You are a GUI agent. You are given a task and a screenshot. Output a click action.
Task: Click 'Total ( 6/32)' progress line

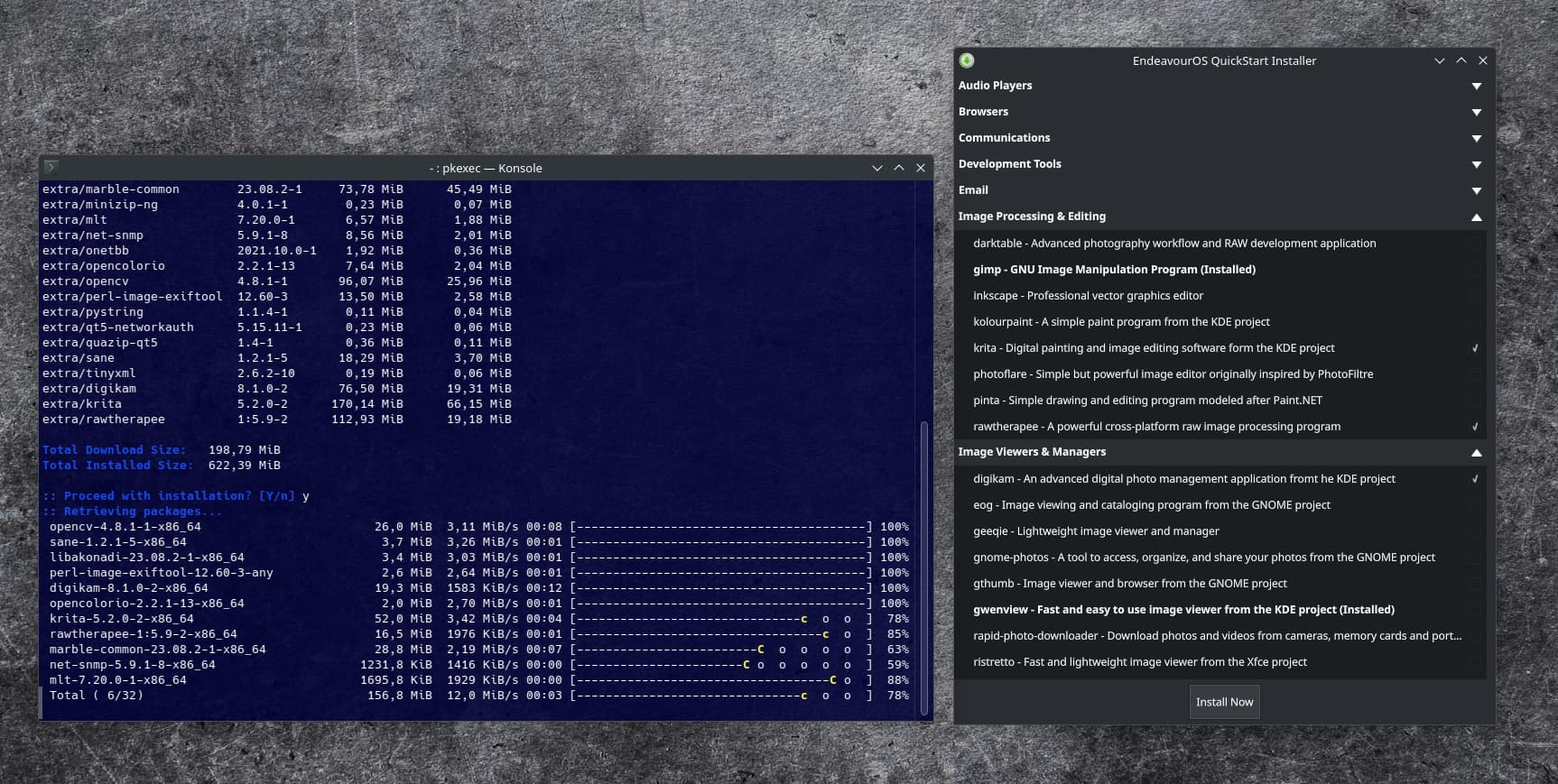479,696
